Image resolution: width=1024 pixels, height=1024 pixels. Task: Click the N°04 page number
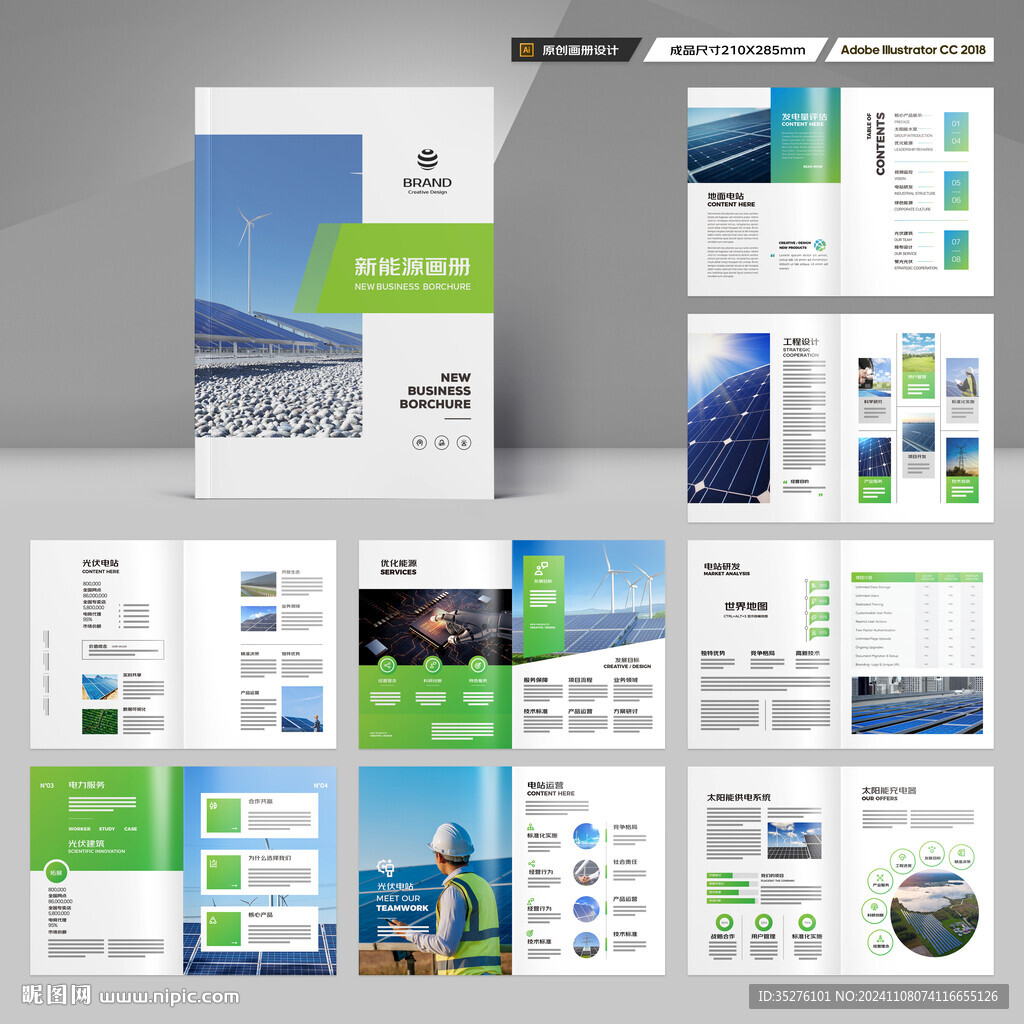coord(321,785)
